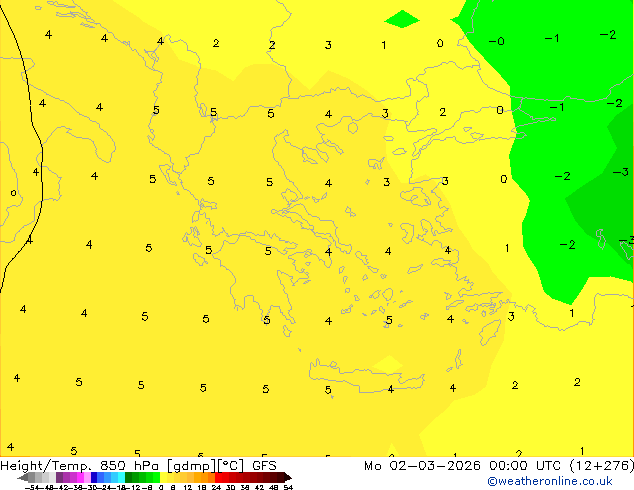This screenshot has width=634, height=490.
Task: Click the 'Mo 02-03-2026 00:00 UTC' date text
Action: pos(463,465)
